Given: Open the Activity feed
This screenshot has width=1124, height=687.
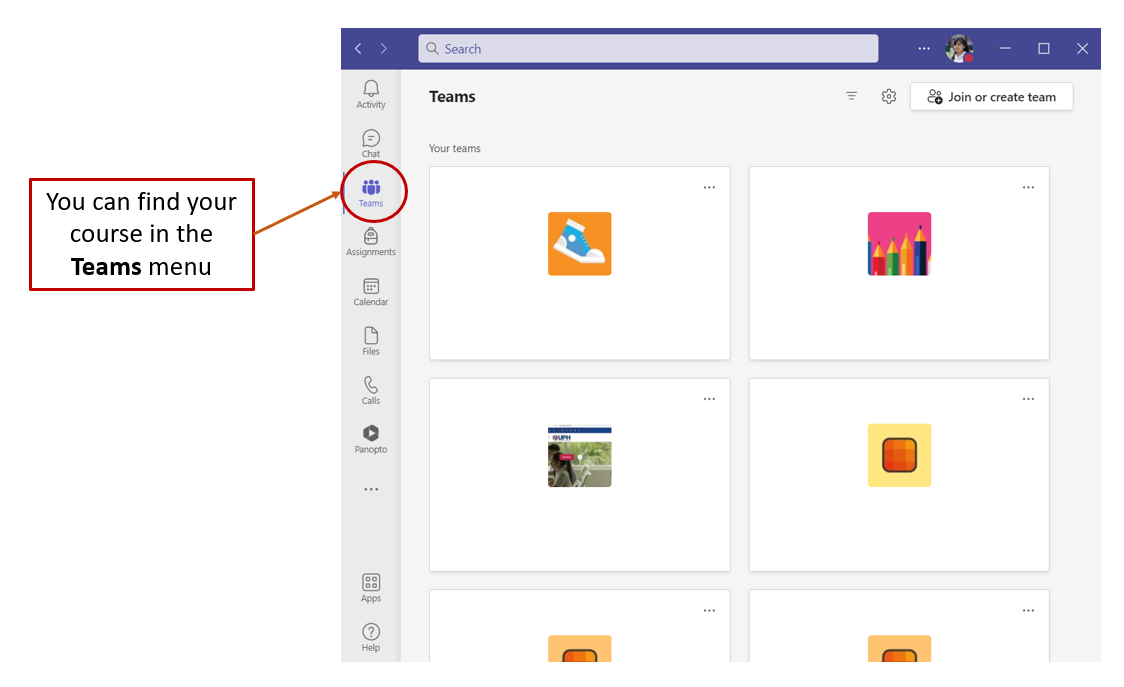Looking at the screenshot, I should coord(371,94).
